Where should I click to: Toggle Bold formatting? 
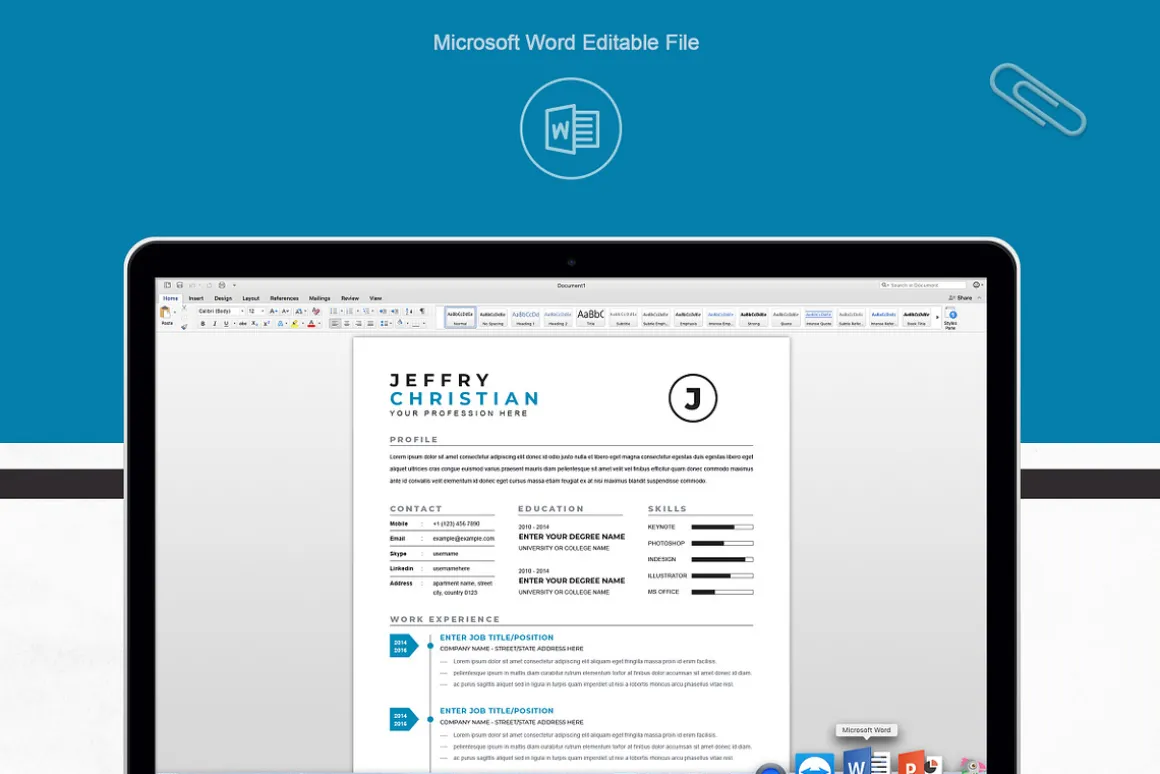tap(203, 323)
